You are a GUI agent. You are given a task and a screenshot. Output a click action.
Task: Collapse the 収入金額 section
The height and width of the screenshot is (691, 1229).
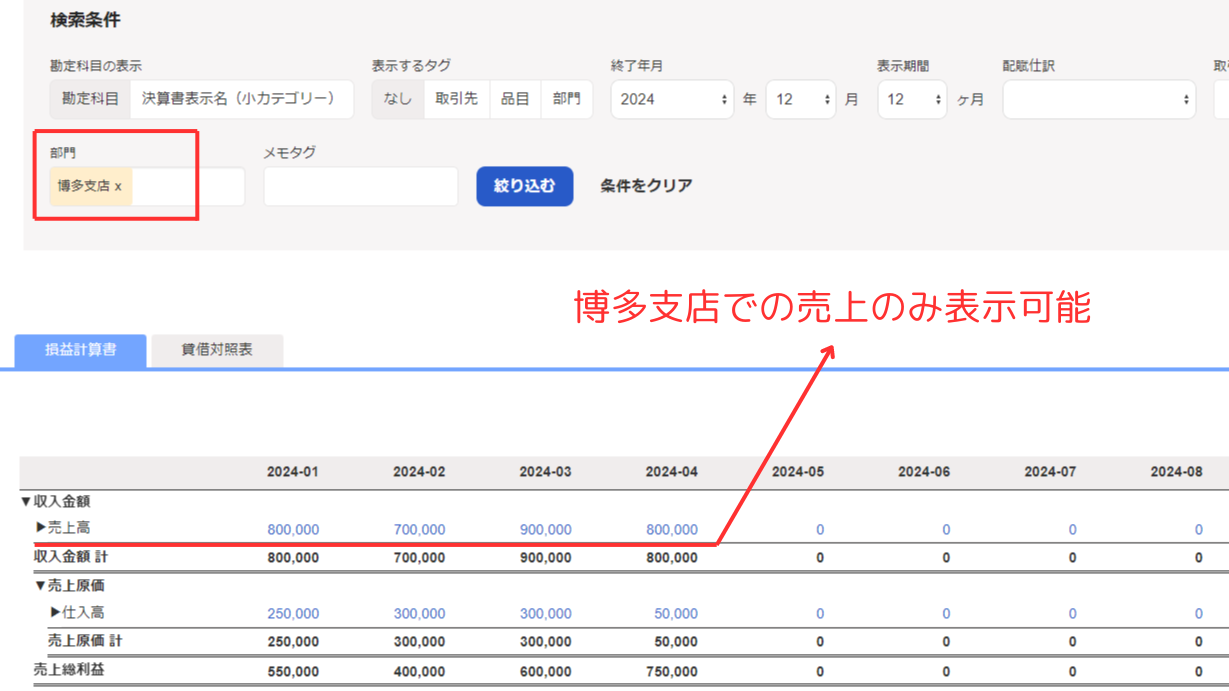tap(26, 502)
